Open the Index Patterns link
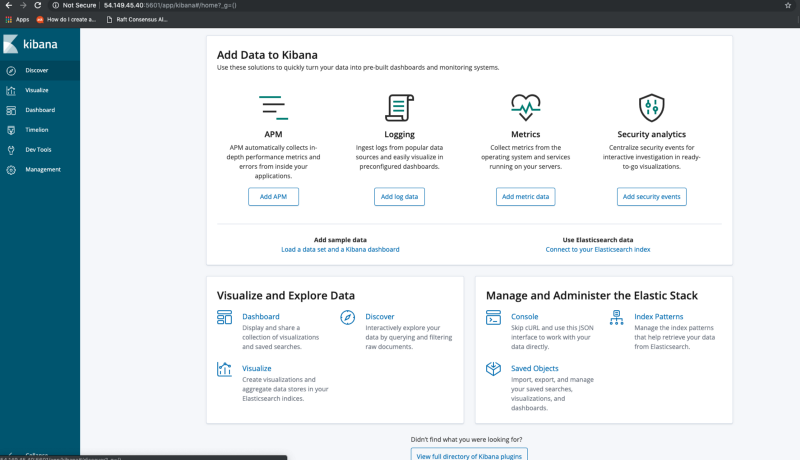This screenshot has height=460, width=800. 659,317
